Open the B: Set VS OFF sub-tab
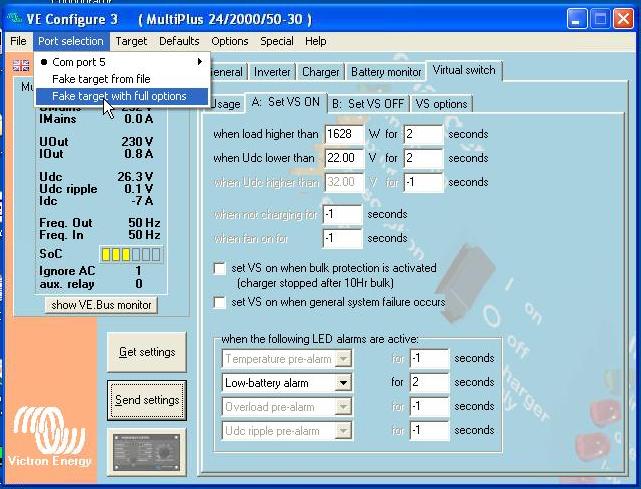Image resolution: width=641 pixels, height=489 pixels. pyautogui.click(x=368, y=104)
